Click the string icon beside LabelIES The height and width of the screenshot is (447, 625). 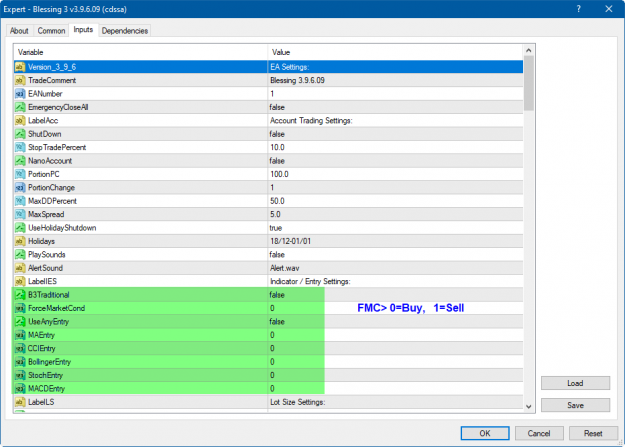[20, 281]
